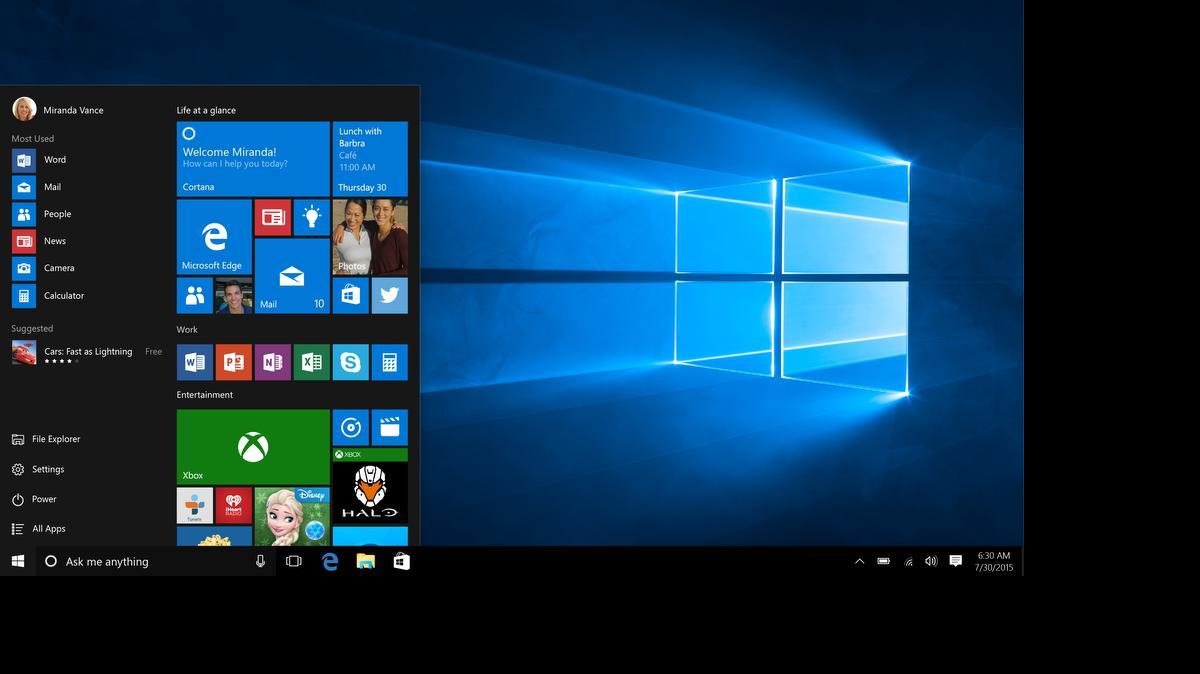Launch Camera from the Most Used list
The height and width of the screenshot is (674, 1200).
click(x=88, y=268)
